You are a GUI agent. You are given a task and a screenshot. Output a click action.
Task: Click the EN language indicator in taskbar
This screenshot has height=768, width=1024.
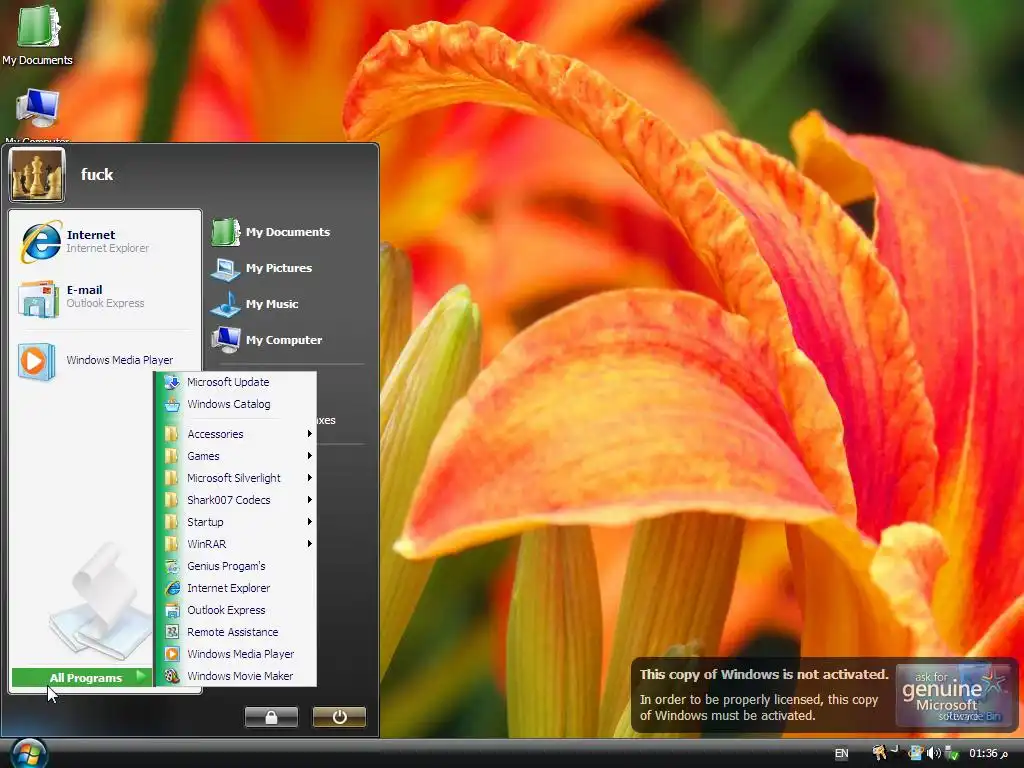(x=842, y=754)
